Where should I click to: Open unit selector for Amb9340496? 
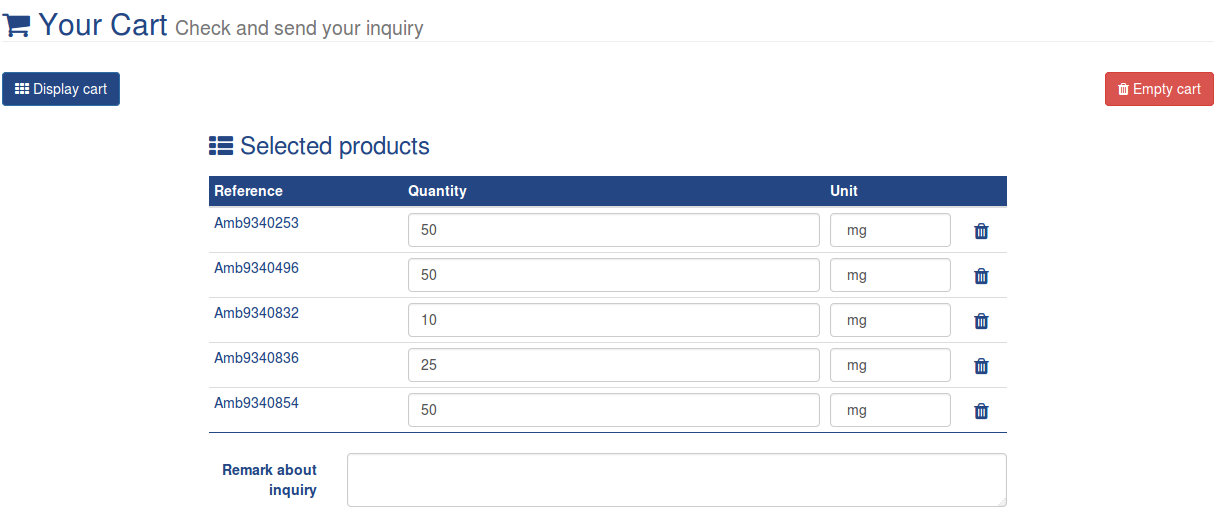890,275
